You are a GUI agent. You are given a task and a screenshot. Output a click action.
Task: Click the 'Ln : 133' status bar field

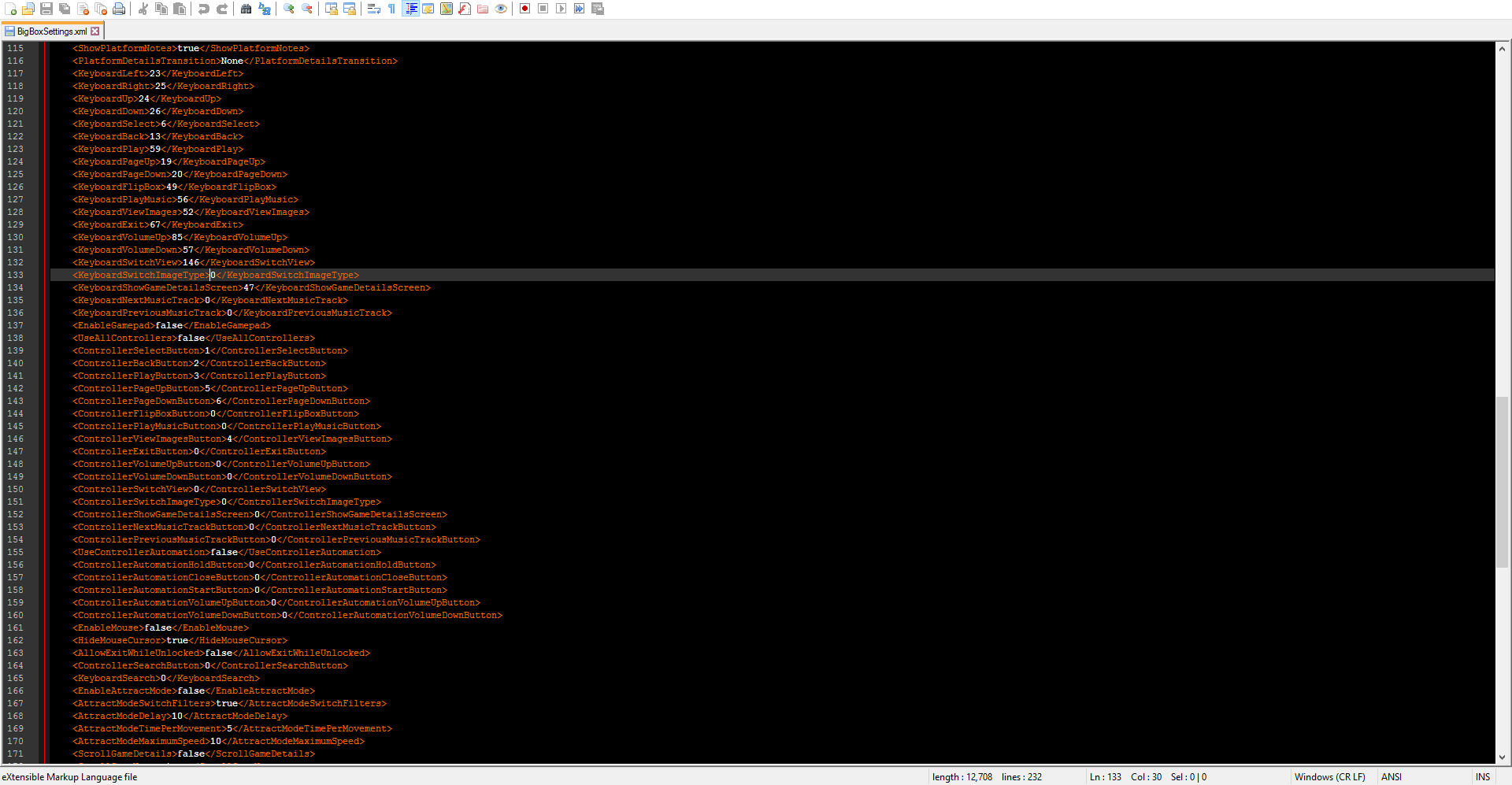click(x=1105, y=777)
